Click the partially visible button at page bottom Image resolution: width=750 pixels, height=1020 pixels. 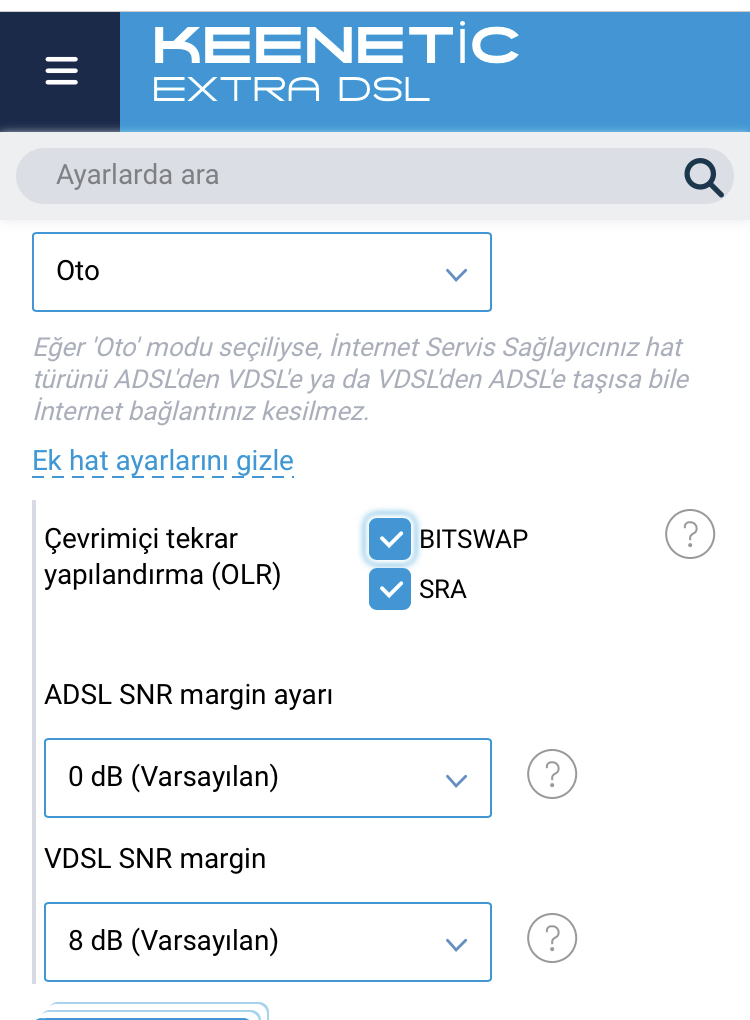[x=151, y=1012]
